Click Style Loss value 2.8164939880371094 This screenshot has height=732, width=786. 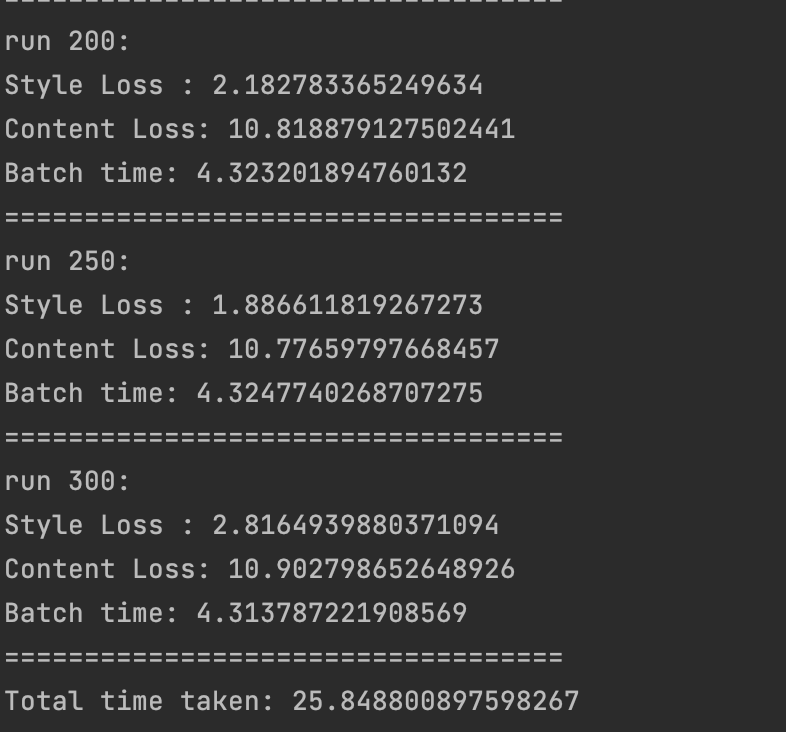(355, 525)
